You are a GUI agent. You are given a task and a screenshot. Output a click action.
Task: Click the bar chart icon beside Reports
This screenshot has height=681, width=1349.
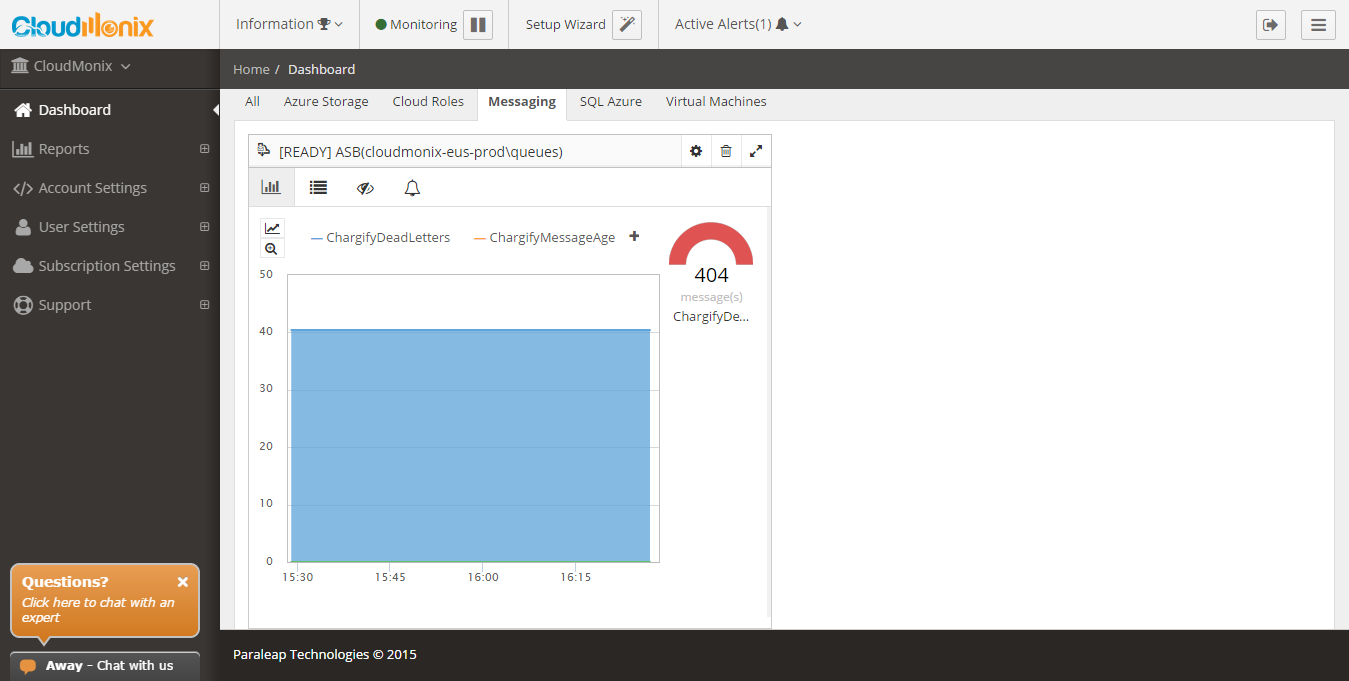(22, 149)
